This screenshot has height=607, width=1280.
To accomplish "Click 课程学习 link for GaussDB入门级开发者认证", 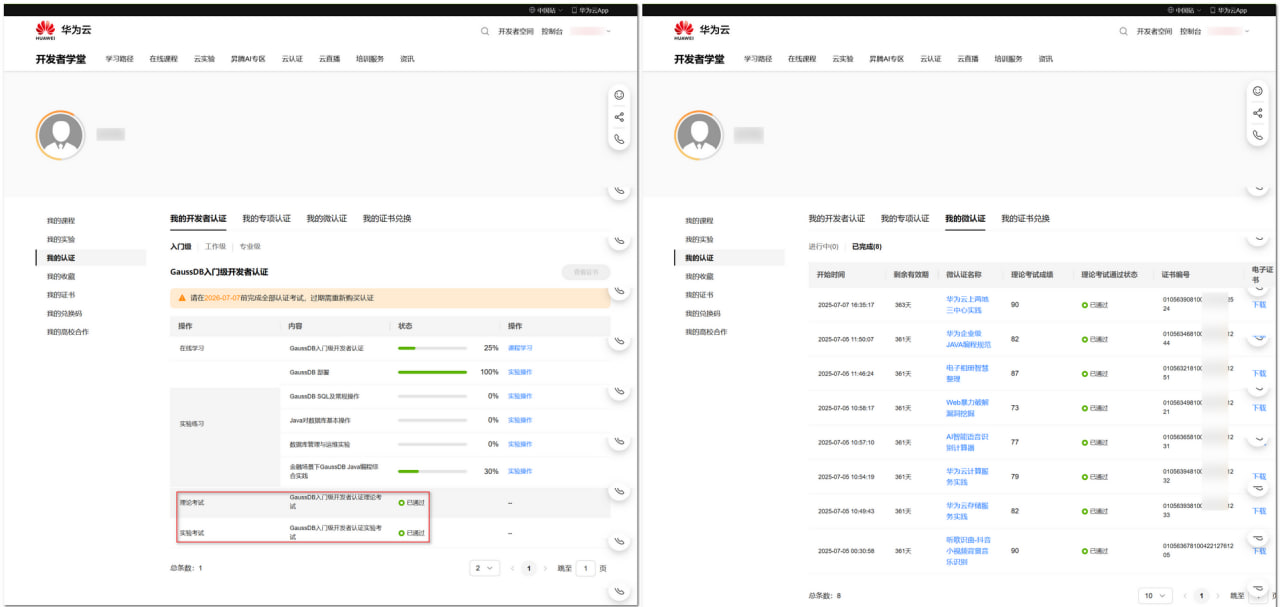I will point(520,348).
